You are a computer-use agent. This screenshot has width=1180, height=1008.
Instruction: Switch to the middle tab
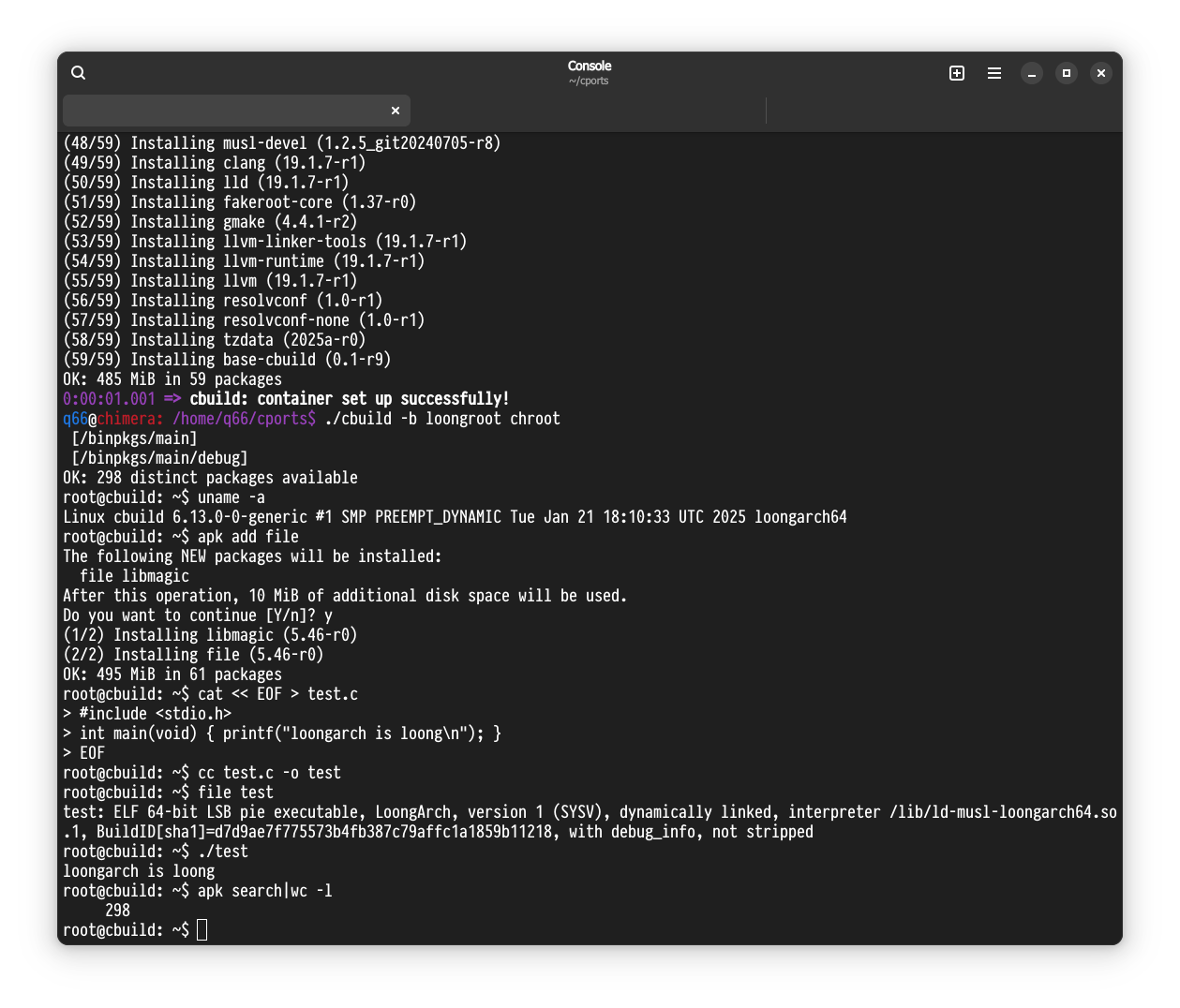[x=589, y=111]
